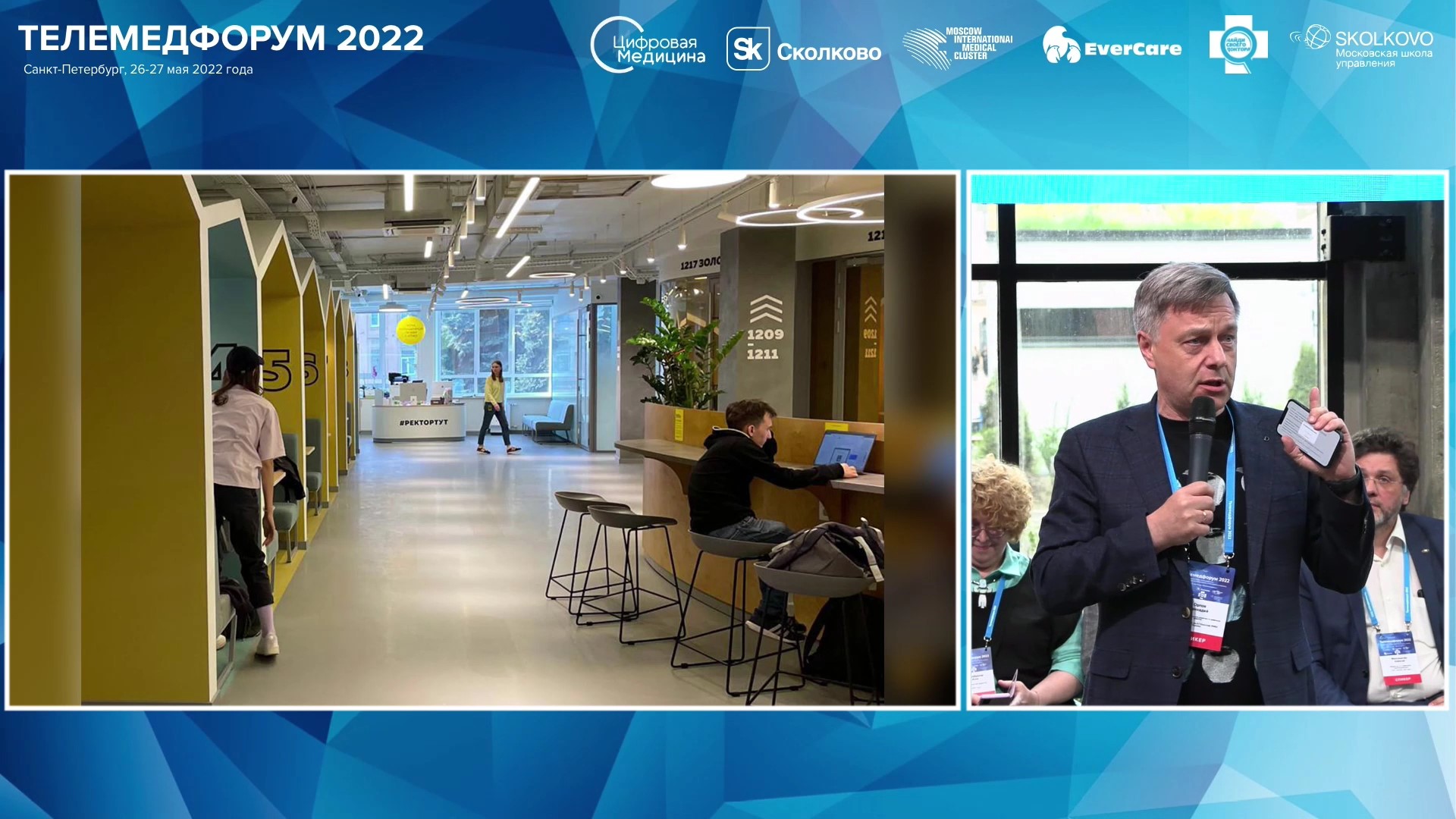Click the speaker's handheld microphone
Screen dimensions: 1456x819
(x=1201, y=438)
